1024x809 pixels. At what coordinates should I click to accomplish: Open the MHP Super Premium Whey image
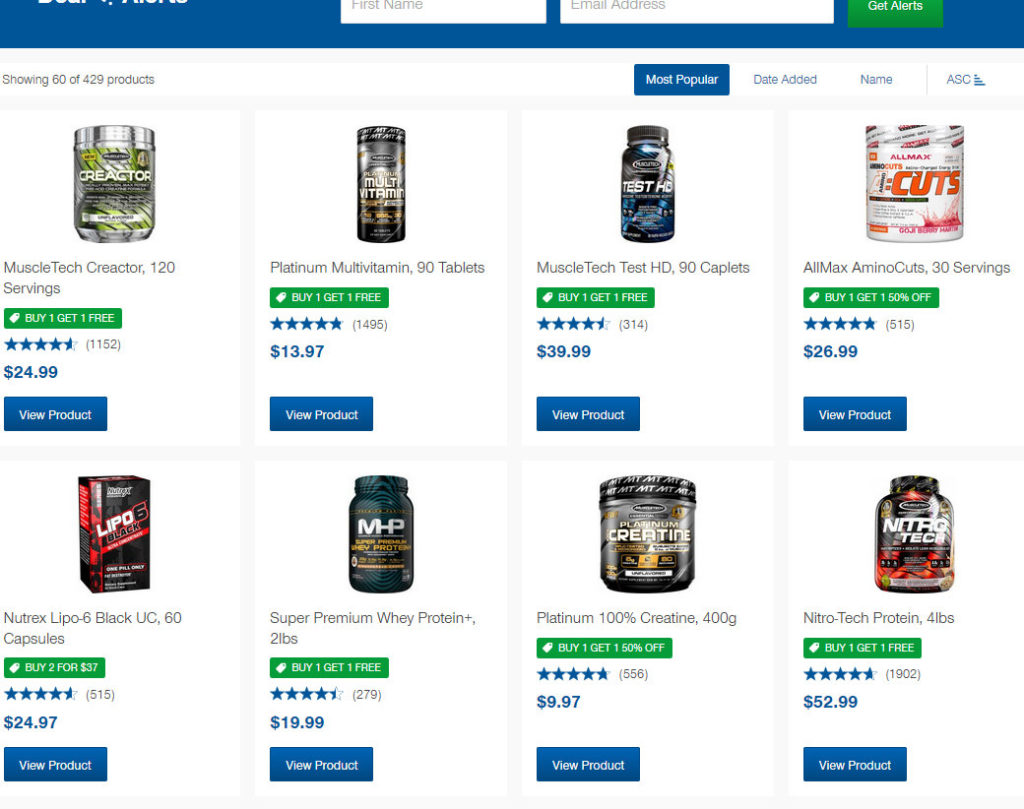(x=381, y=534)
